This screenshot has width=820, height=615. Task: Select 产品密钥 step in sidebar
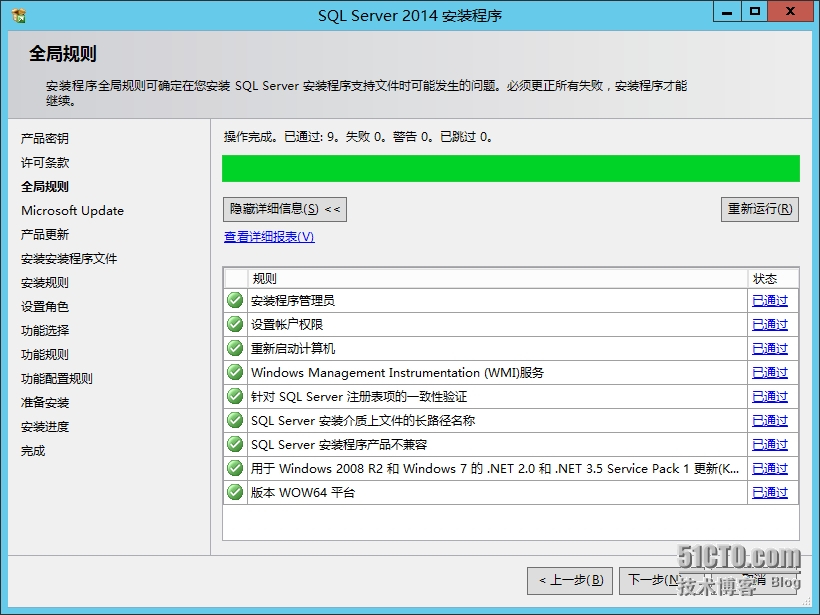pos(45,139)
